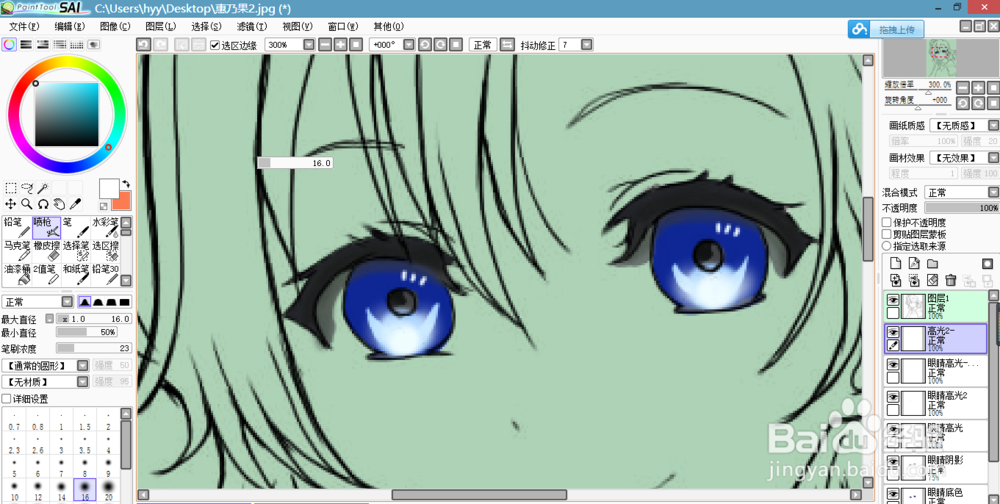Open the 图像(C) menu

point(115,26)
